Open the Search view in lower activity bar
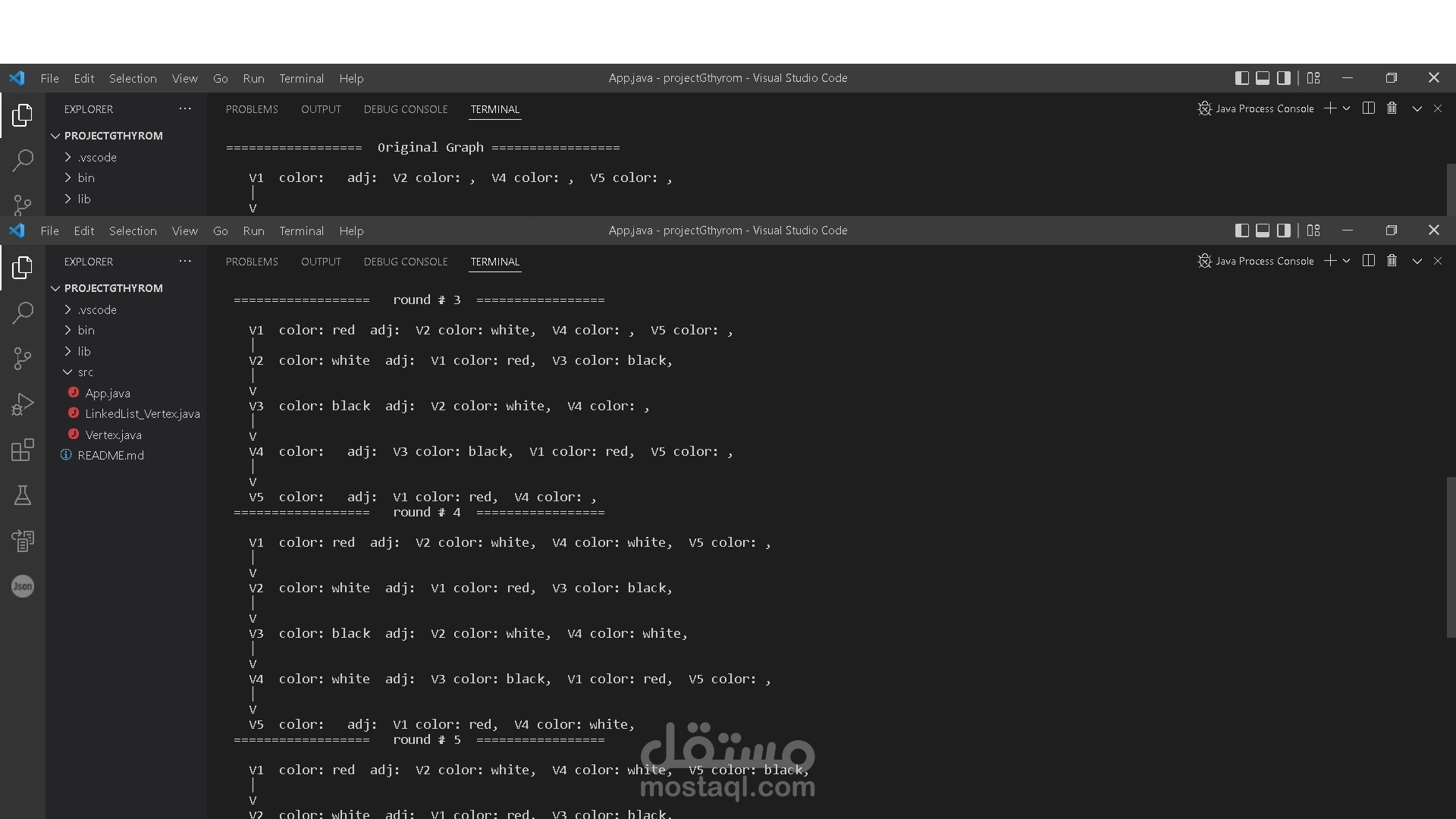 (x=23, y=312)
